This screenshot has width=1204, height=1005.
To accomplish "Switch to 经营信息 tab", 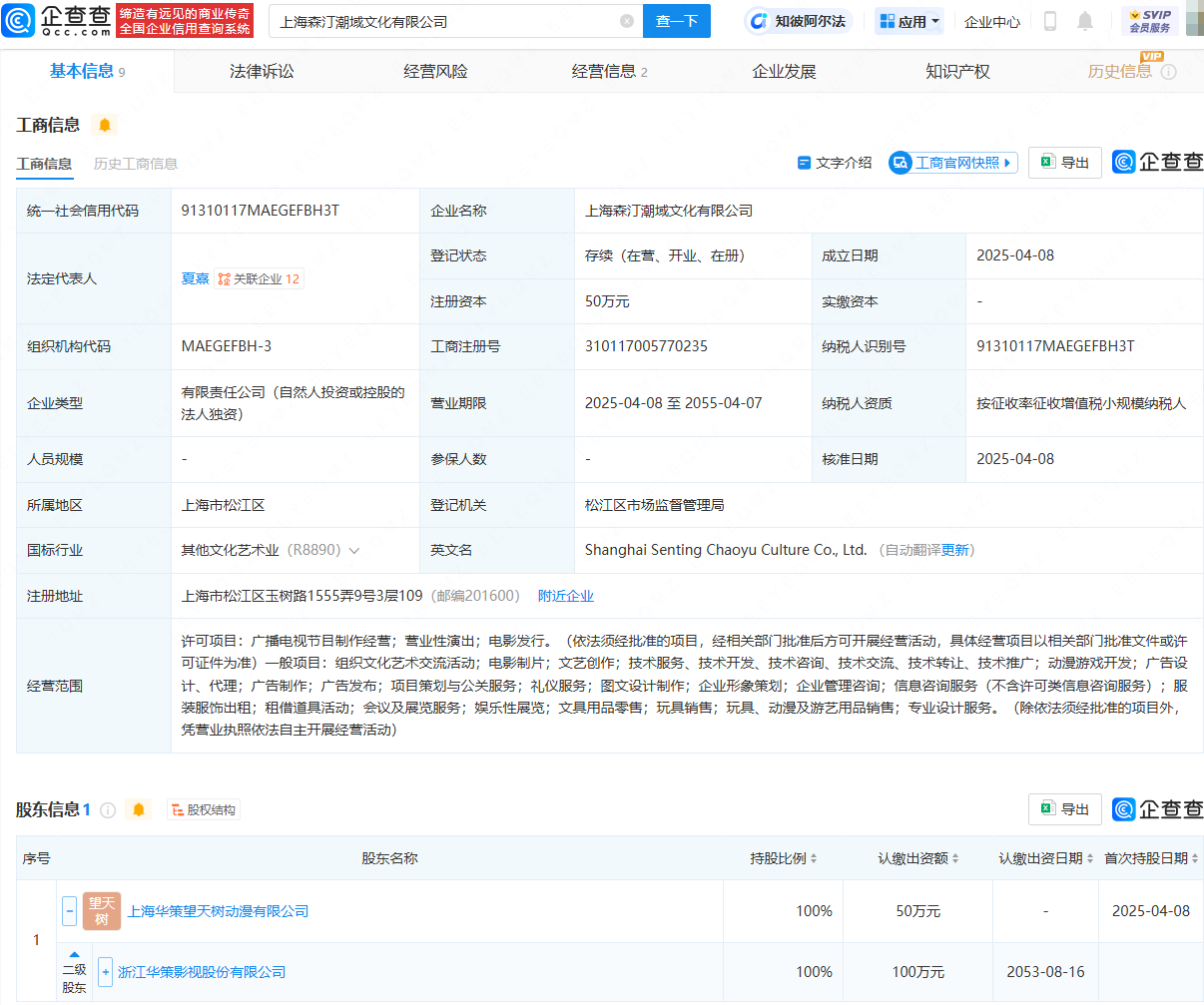I will point(609,72).
